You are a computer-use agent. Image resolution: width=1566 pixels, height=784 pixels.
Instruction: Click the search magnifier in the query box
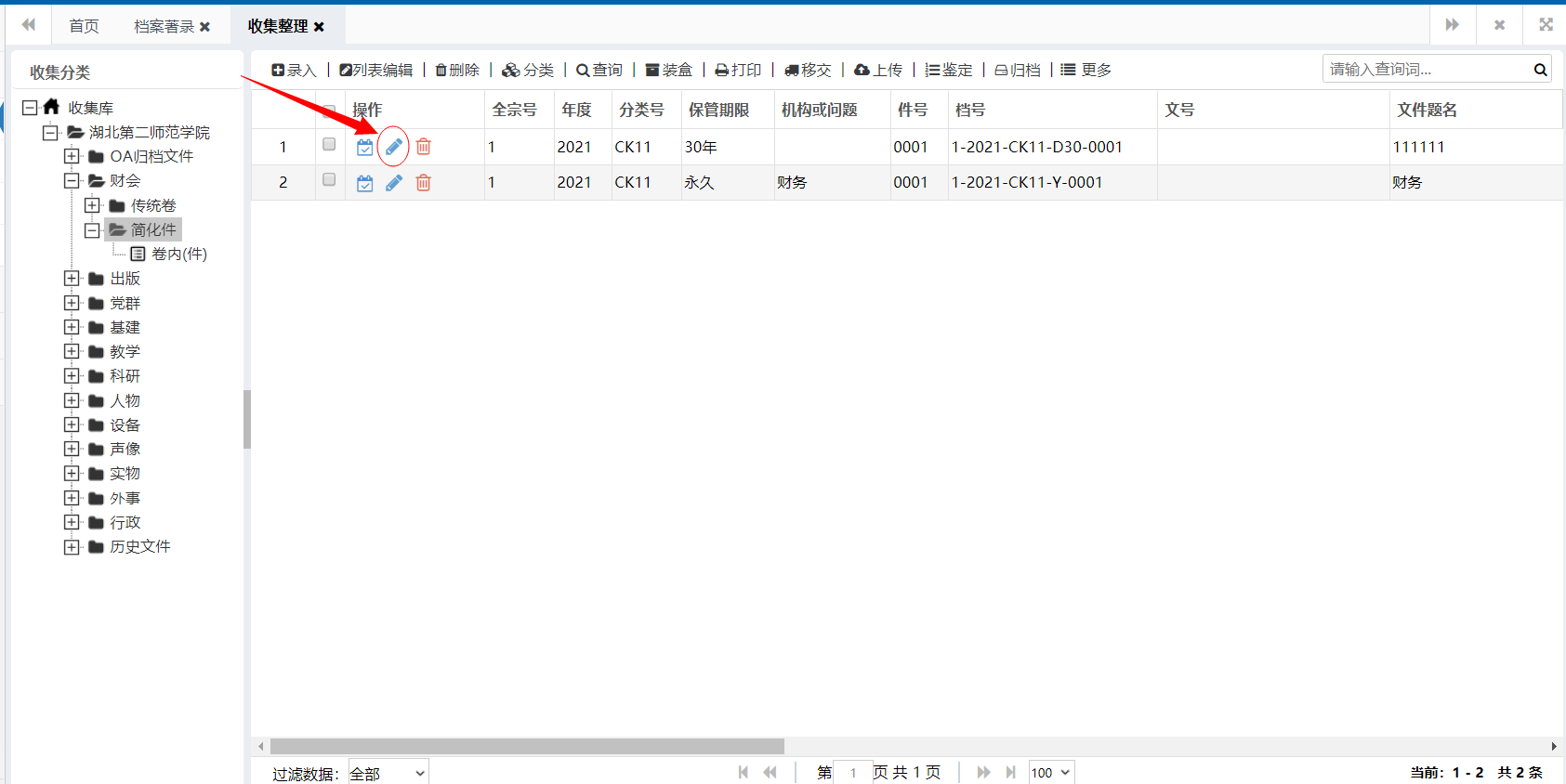(x=1540, y=70)
